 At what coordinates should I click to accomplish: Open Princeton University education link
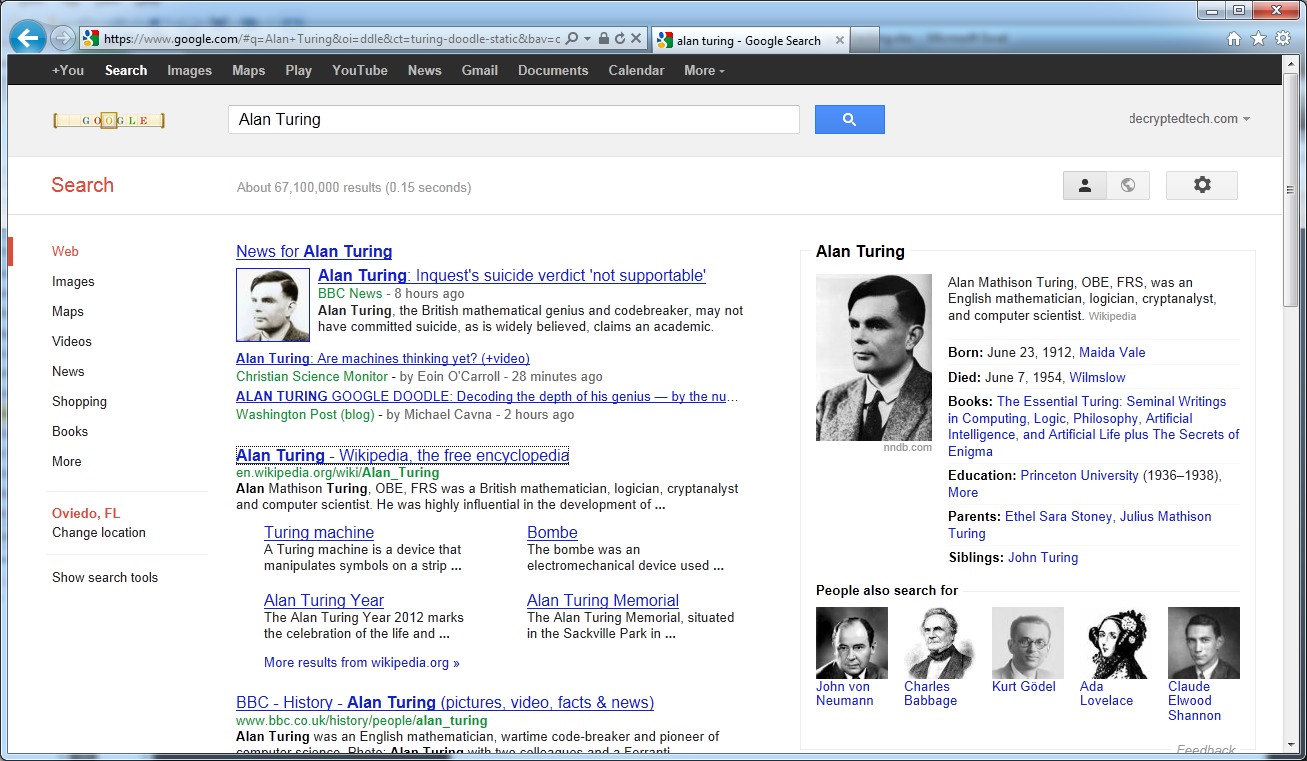1080,475
